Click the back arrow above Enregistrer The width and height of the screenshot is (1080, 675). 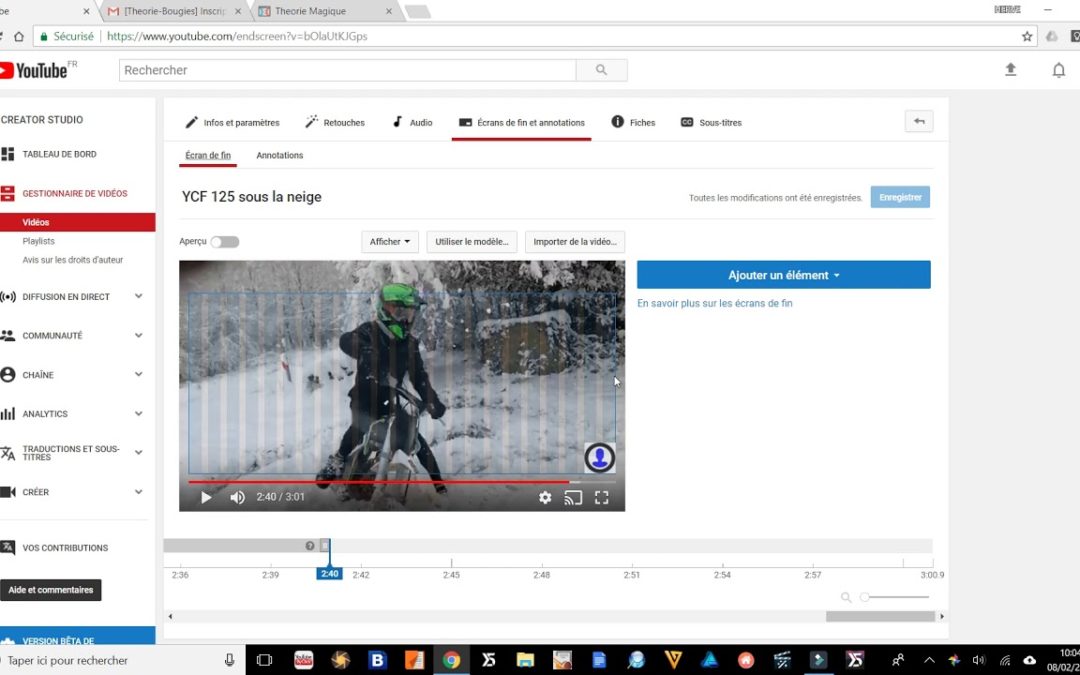click(x=918, y=120)
